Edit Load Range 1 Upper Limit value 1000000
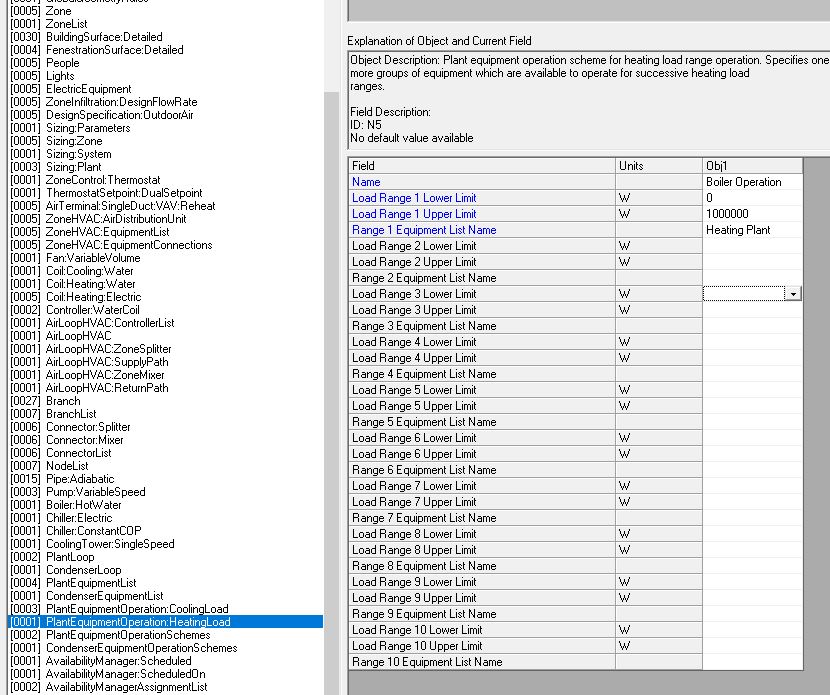830x695 pixels. pos(752,214)
